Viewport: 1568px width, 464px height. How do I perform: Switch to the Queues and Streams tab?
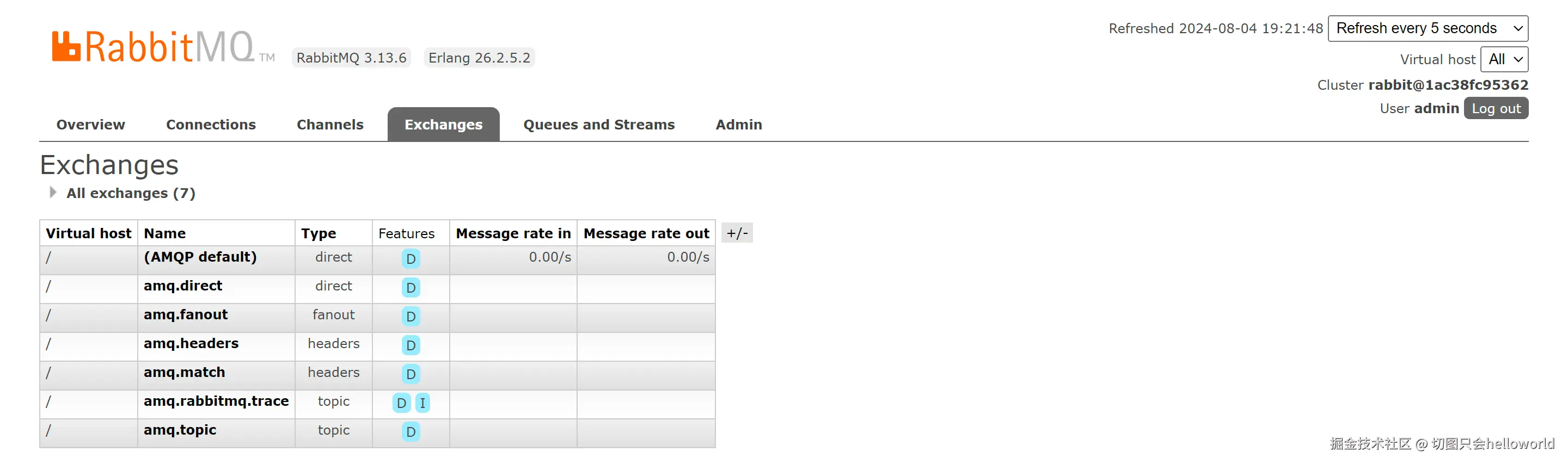598,125
